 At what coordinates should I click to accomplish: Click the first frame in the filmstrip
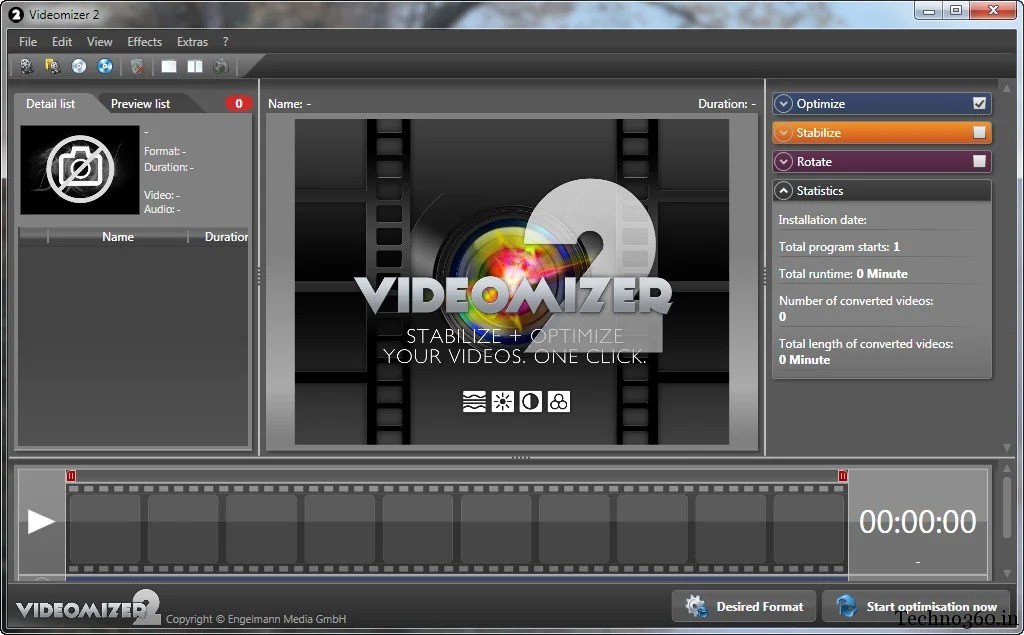pyautogui.click(x=104, y=529)
